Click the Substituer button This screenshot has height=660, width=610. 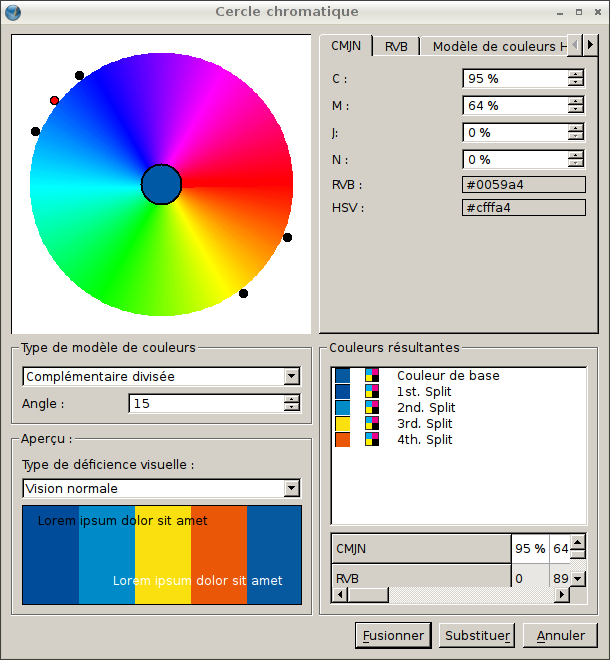click(477, 635)
